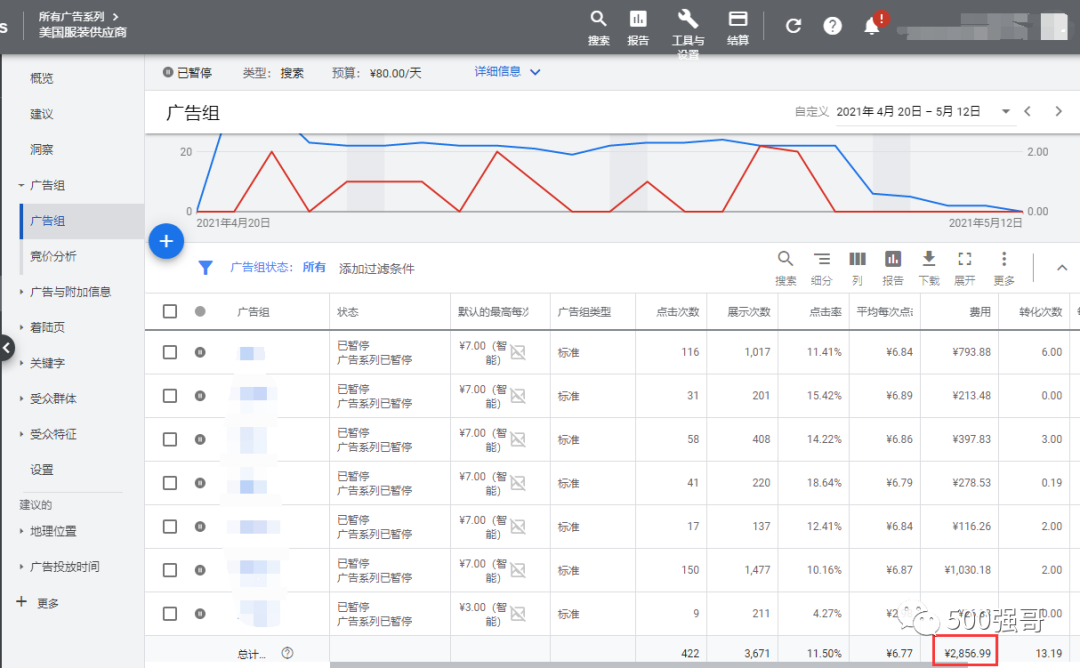Collapse the toolbar with the up chevron

(x=1062, y=268)
